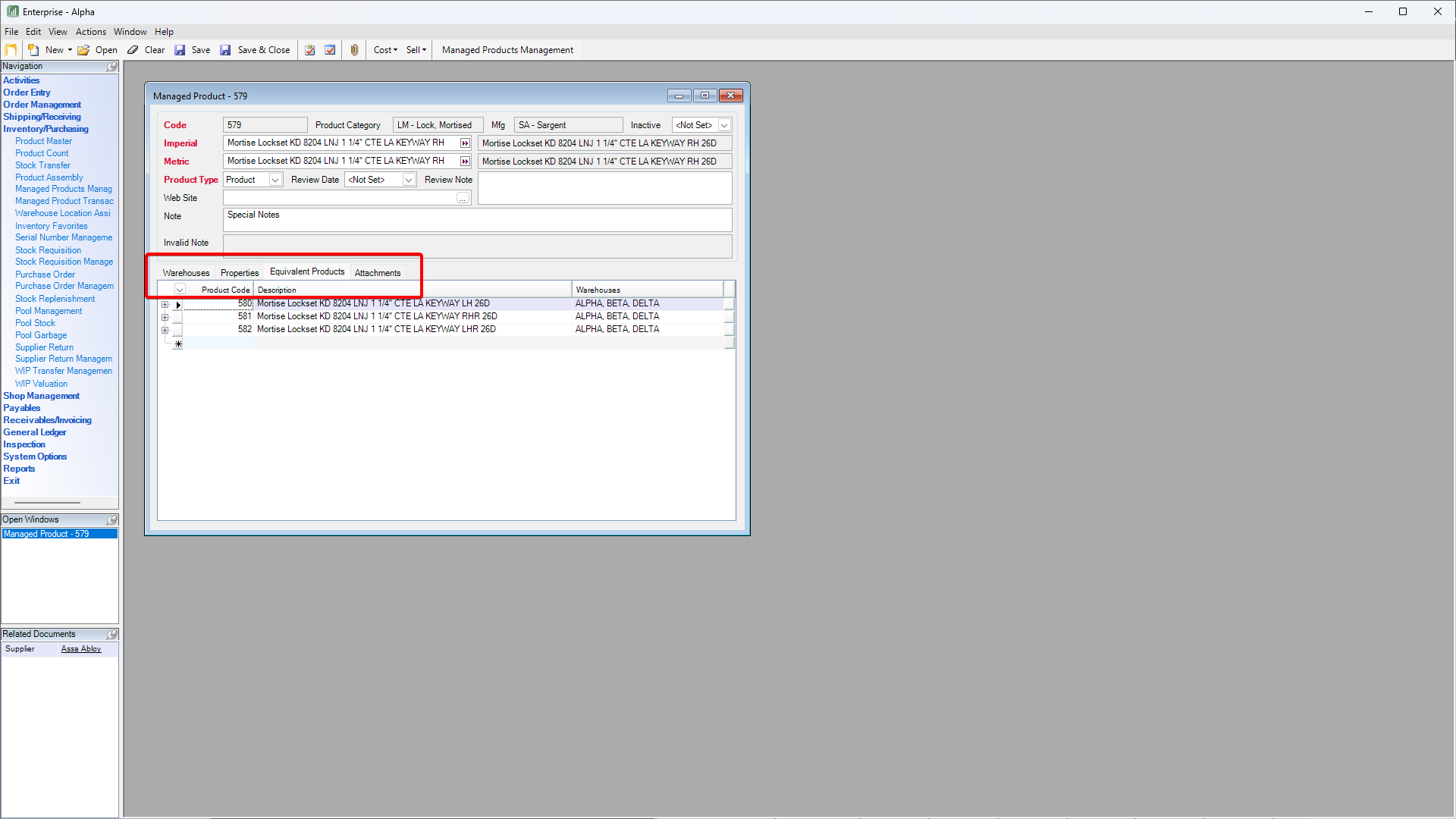Click the Open folder icon
1456x819 pixels.
[83, 50]
